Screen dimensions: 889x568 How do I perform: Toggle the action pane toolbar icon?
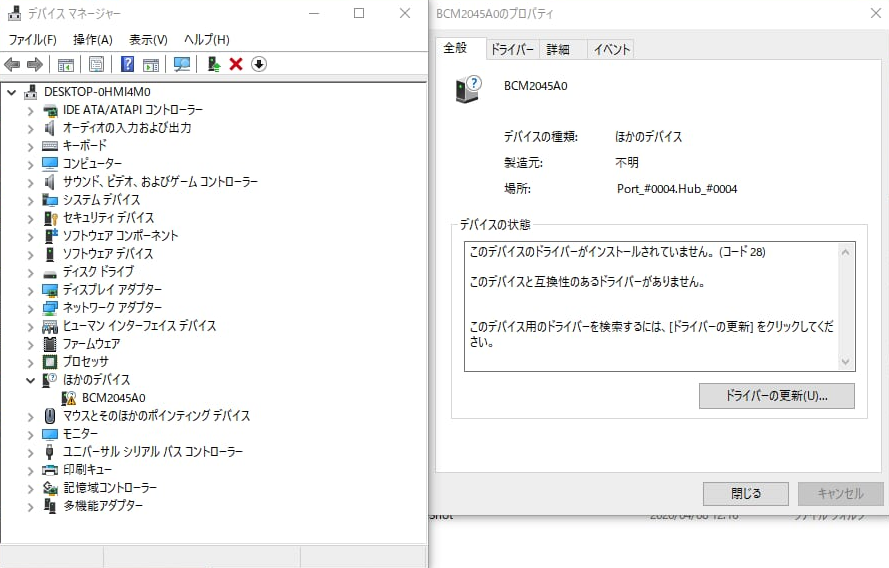(151, 65)
